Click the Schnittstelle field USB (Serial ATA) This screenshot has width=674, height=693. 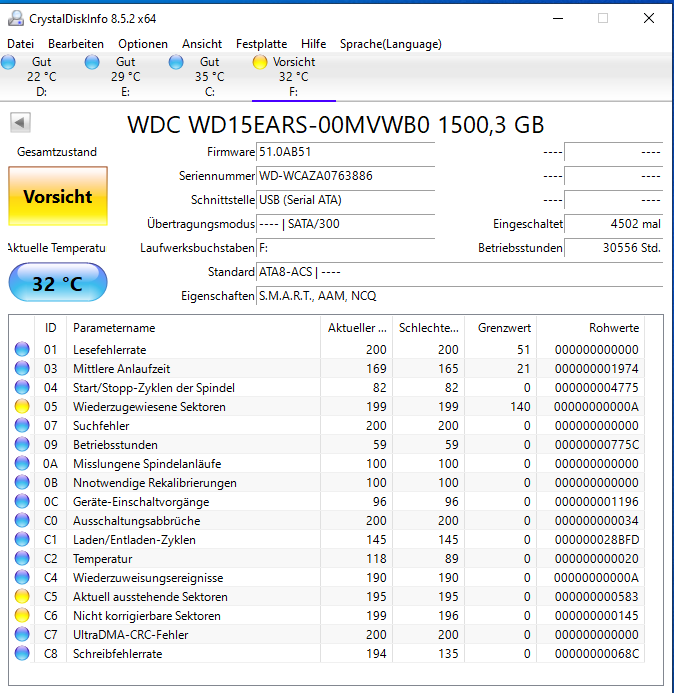pos(345,200)
